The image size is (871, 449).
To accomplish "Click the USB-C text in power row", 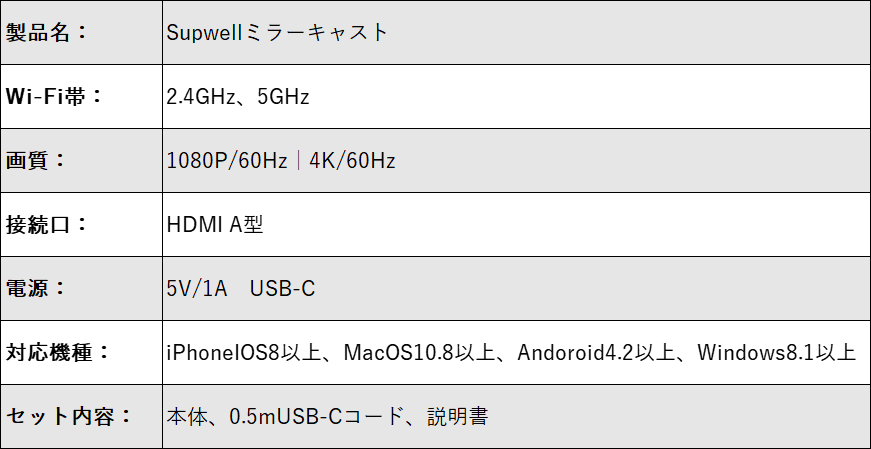I will pos(282,289).
